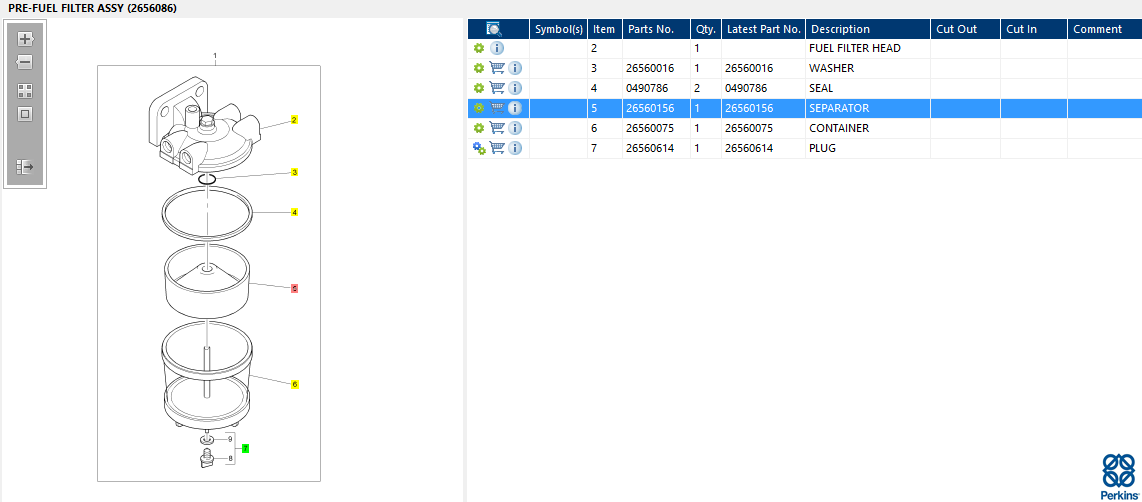Sort by Latest Part No. column header
1142x502 pixels.
[x=763, y=29]
